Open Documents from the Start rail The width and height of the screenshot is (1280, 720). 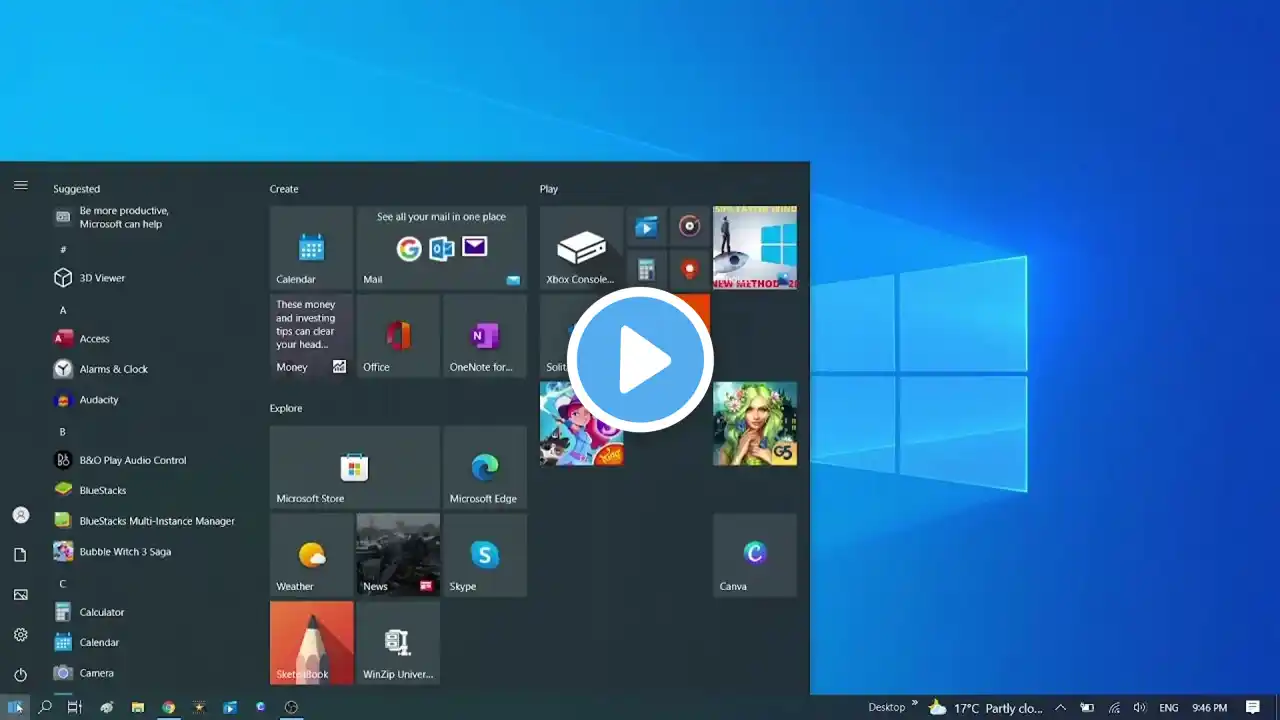point(20,555)
